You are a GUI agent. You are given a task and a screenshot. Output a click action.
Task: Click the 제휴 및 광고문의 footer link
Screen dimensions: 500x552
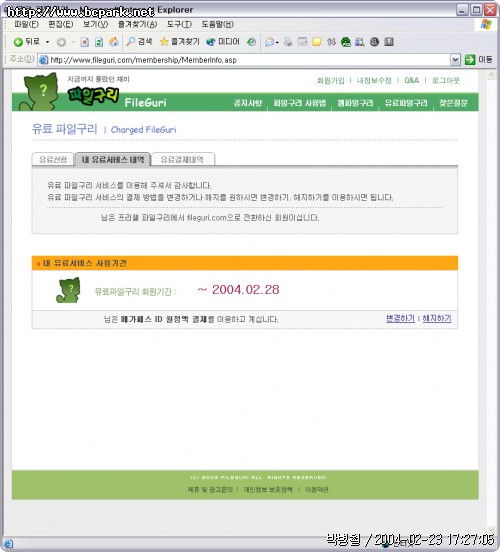point(210,489)
